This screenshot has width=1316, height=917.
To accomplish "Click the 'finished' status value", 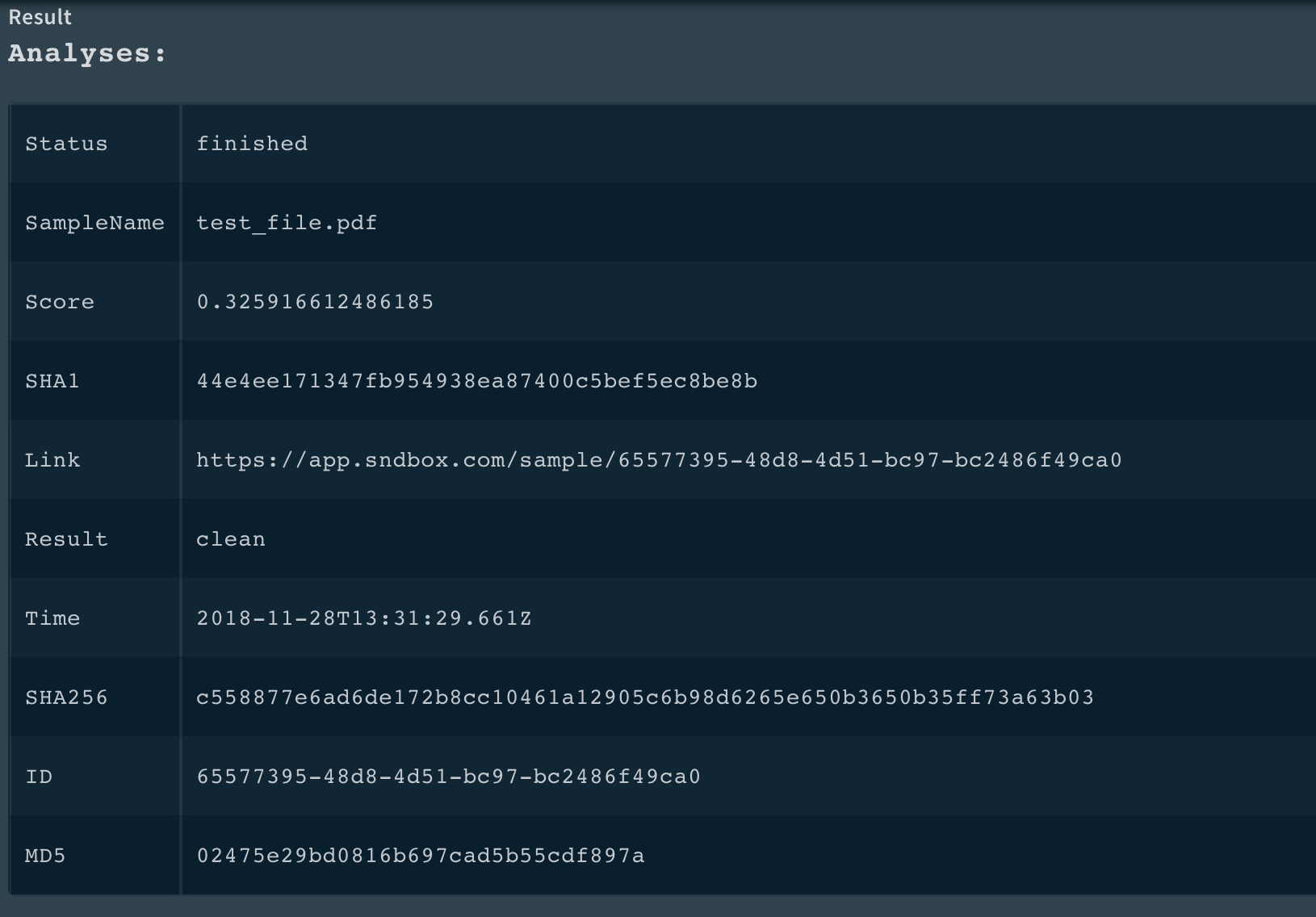I will coord(252,144).
